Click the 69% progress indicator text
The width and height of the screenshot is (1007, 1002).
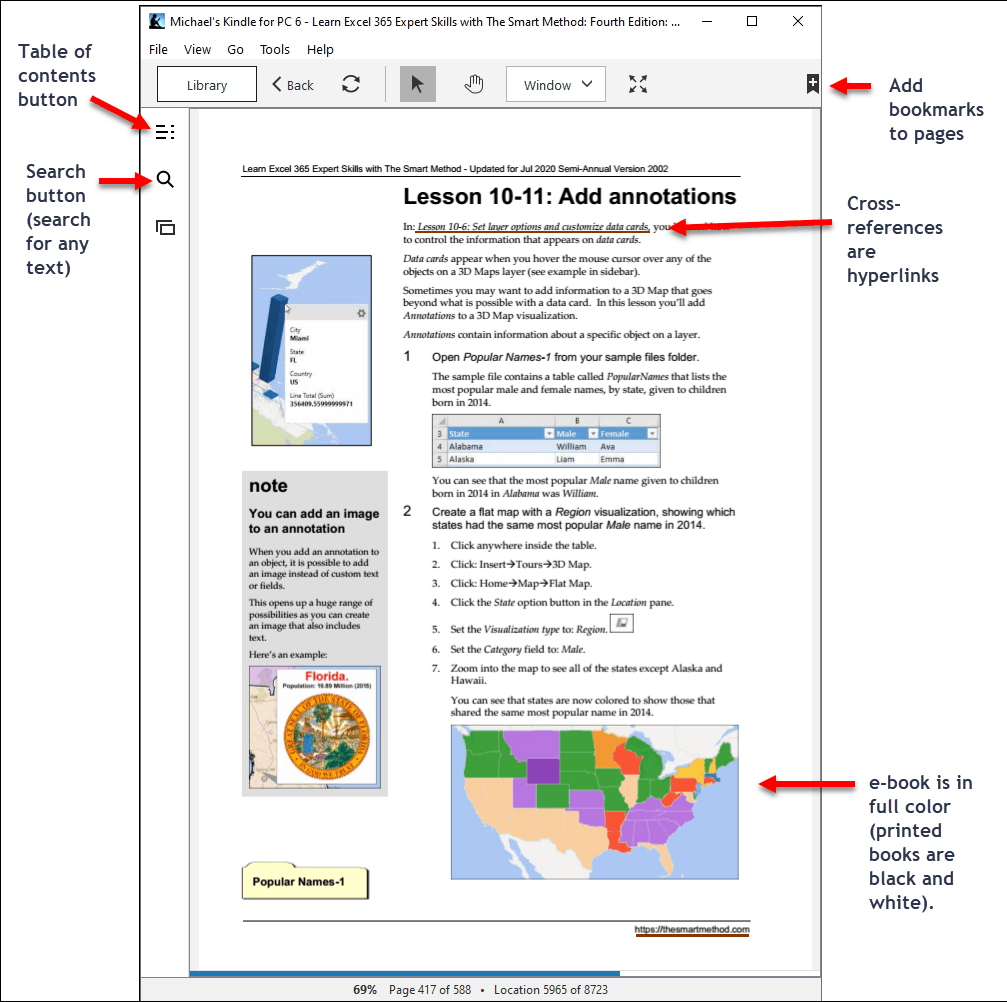[365, 990]
